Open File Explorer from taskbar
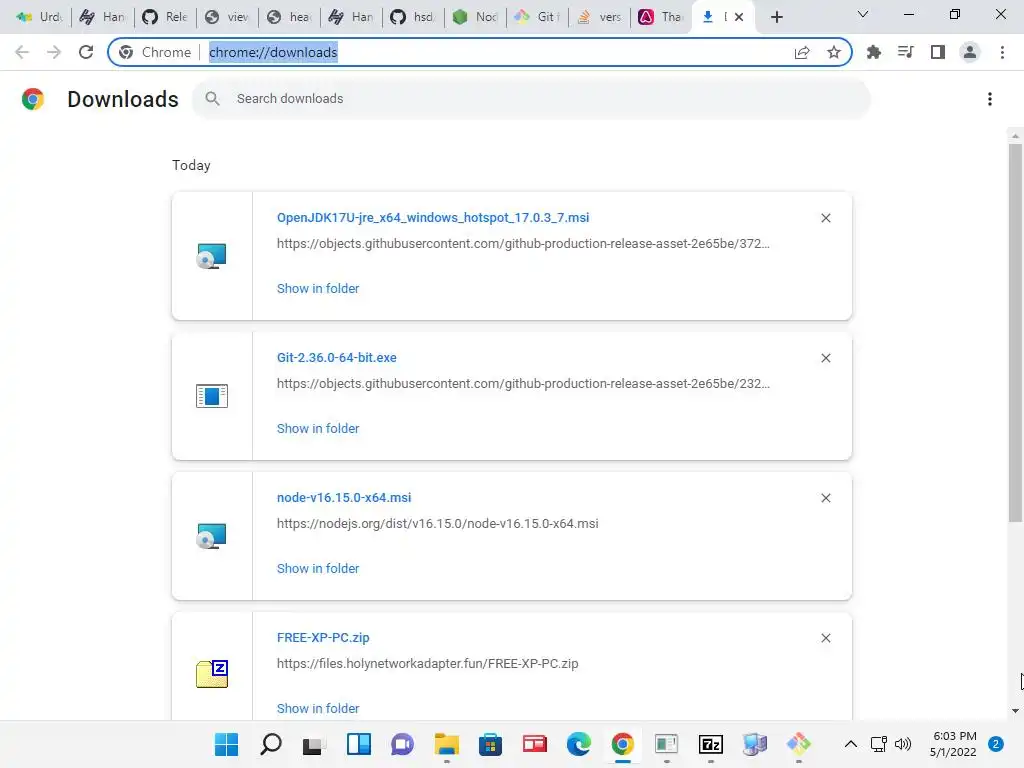The image size is (1024, 768). (x=447, y=744)
